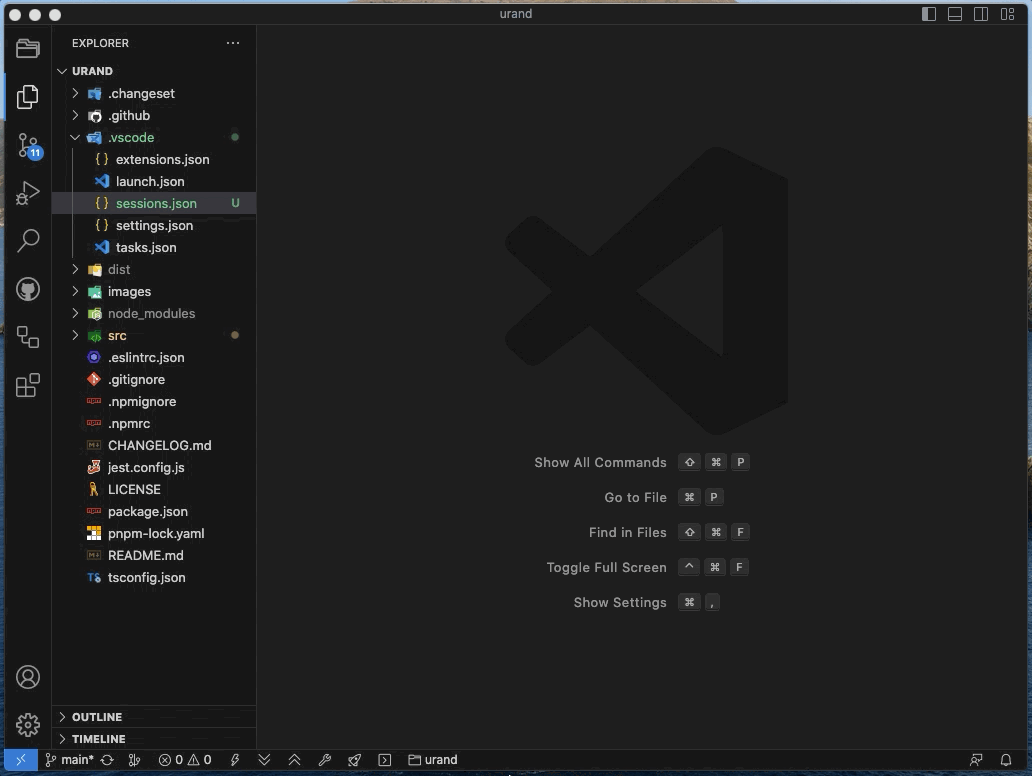Synchronize changes from status bar
This screenshot has height=776, width=1032.
[x=107, y=760]
